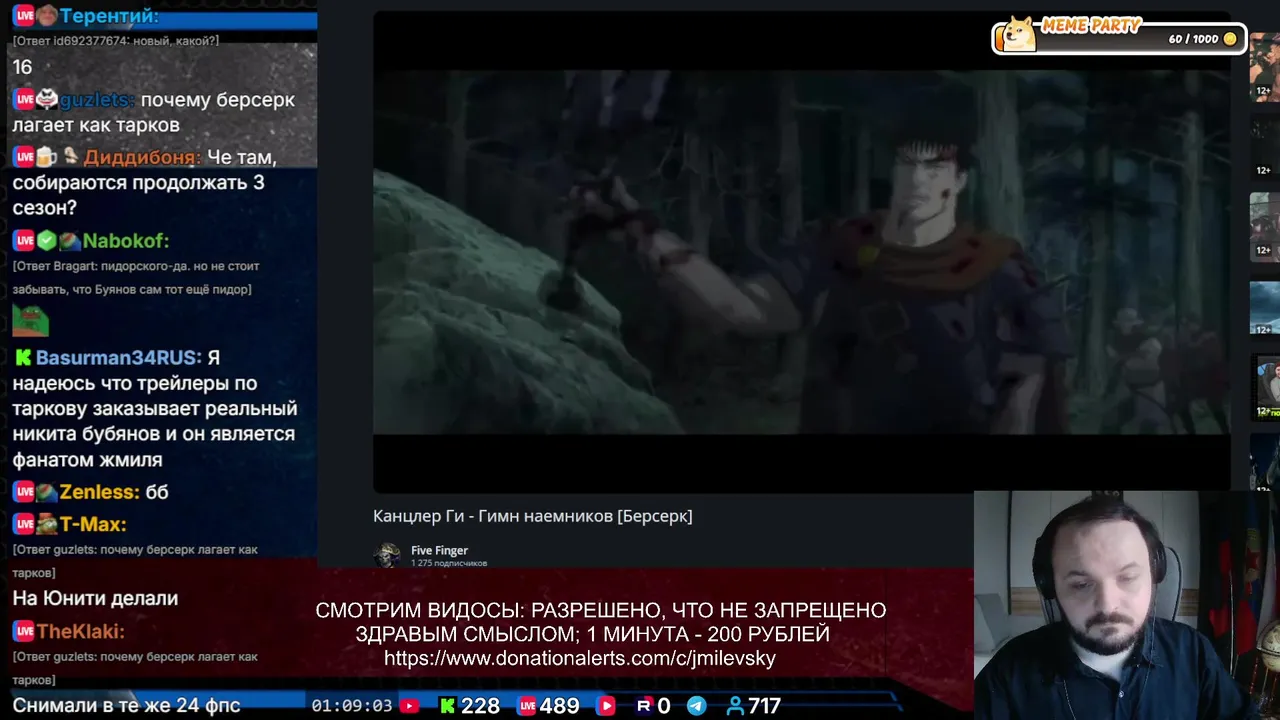Click the LIVE viewer count 489

click(x=559, y=706)
